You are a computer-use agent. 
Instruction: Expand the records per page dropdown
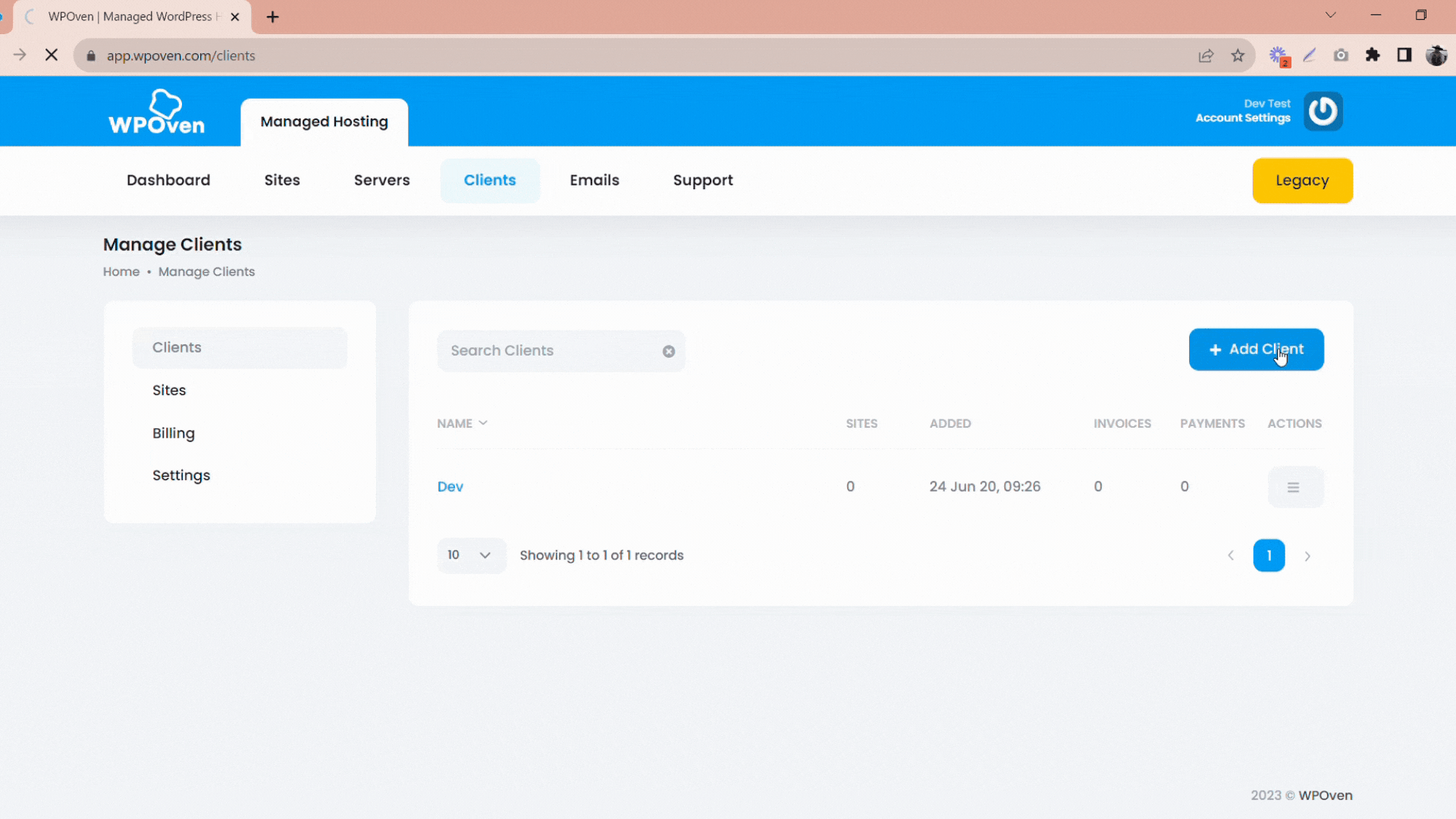coord(467,555)
